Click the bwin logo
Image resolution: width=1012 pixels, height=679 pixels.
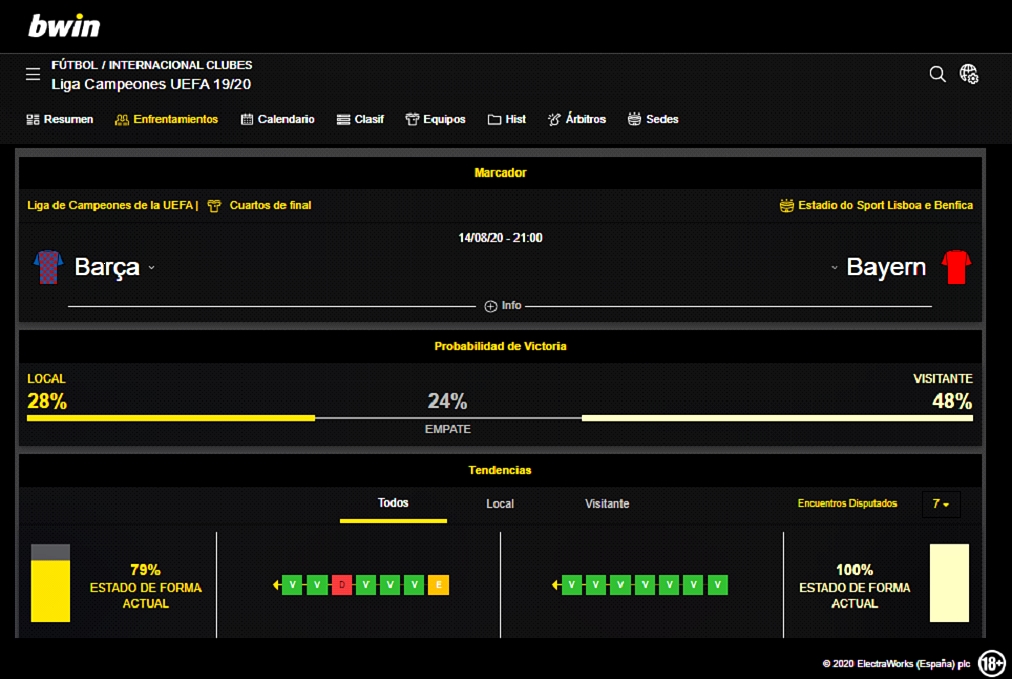point(64,26)
